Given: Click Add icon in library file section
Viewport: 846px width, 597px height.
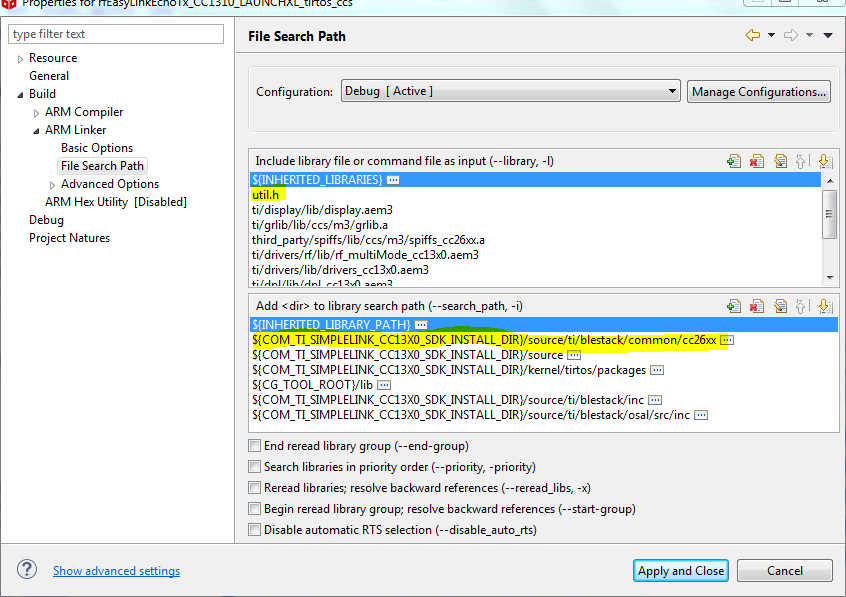Looking at the screenshot, I should pos(734,161).
